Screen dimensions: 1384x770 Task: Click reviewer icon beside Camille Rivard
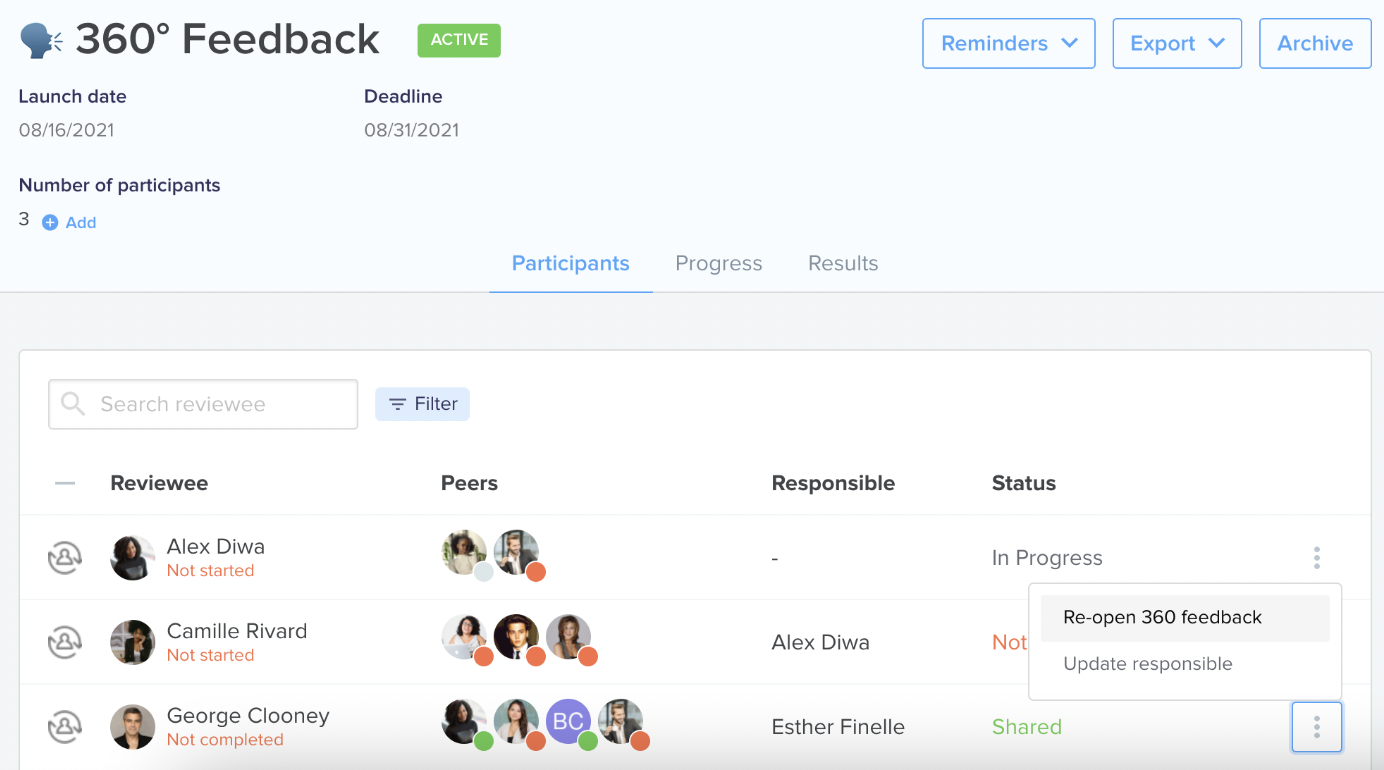[65, 642]
